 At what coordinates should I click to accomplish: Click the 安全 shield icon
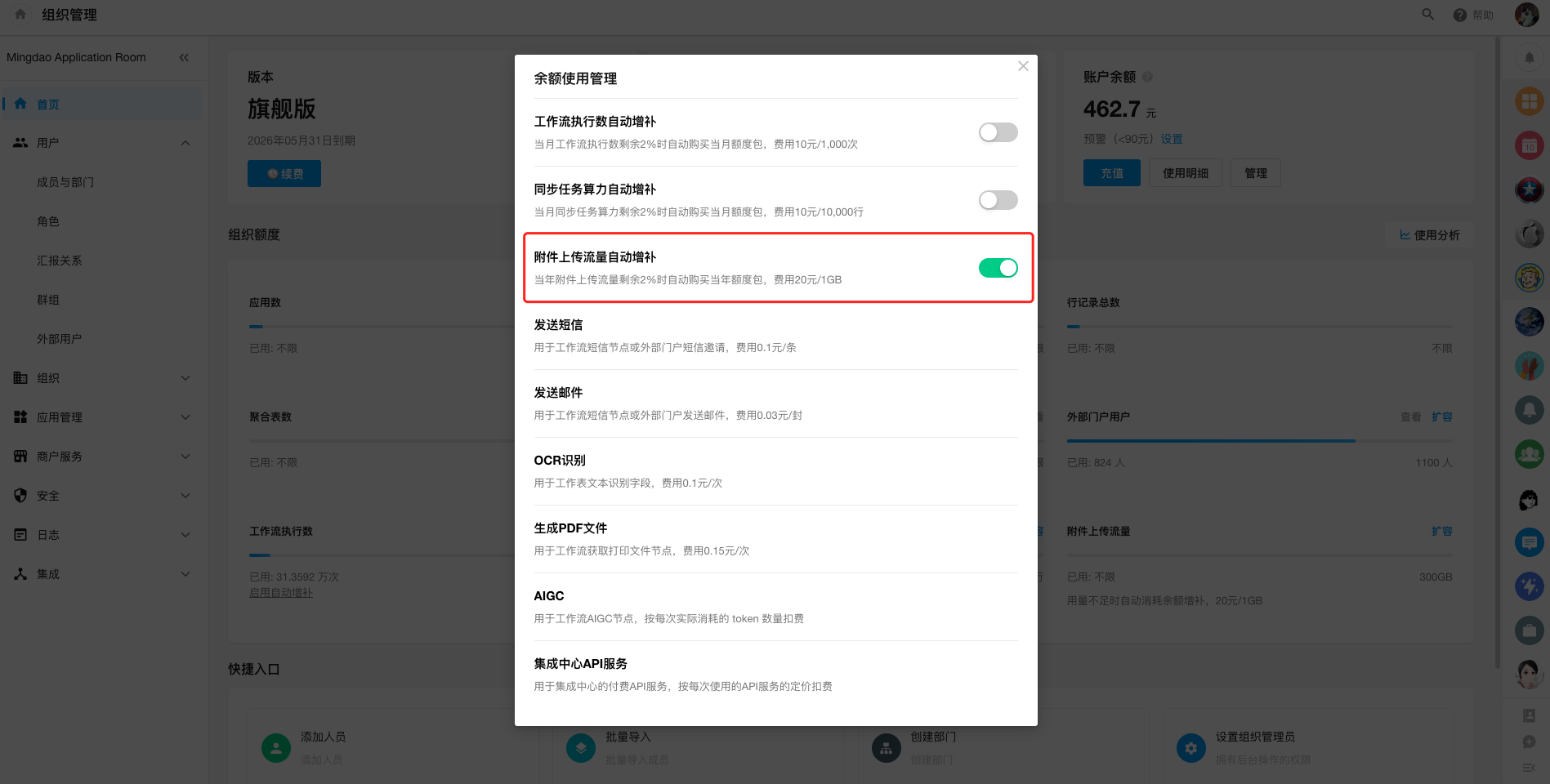click(20, 496)
